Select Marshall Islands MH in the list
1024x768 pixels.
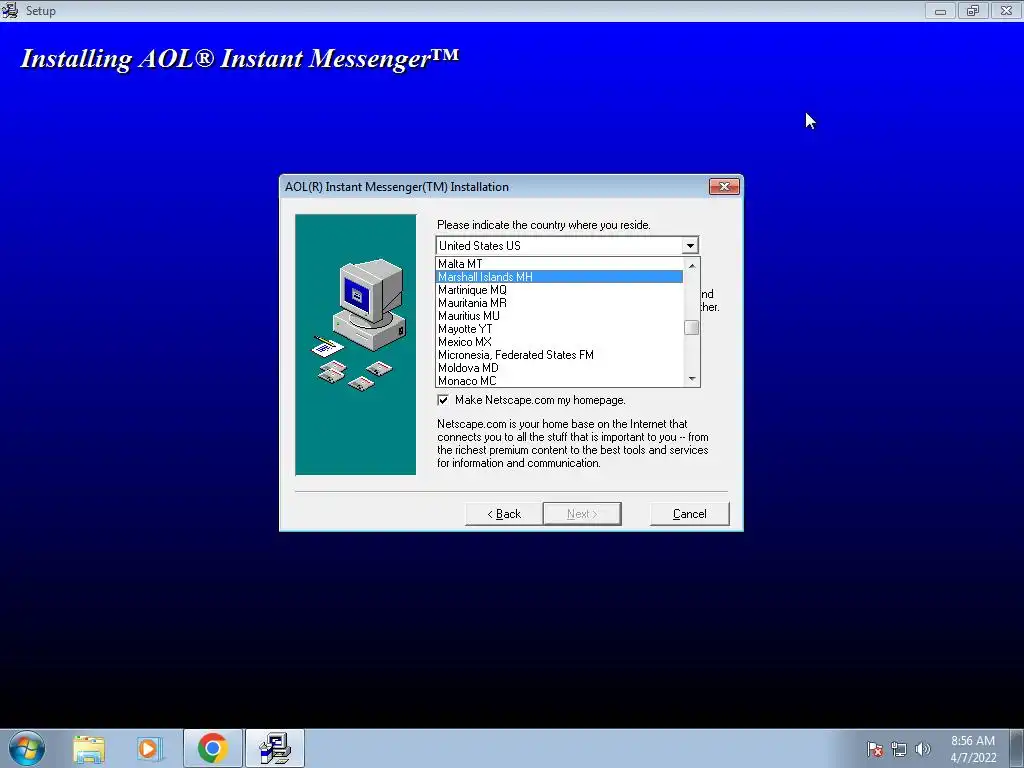tap(560, 277)
